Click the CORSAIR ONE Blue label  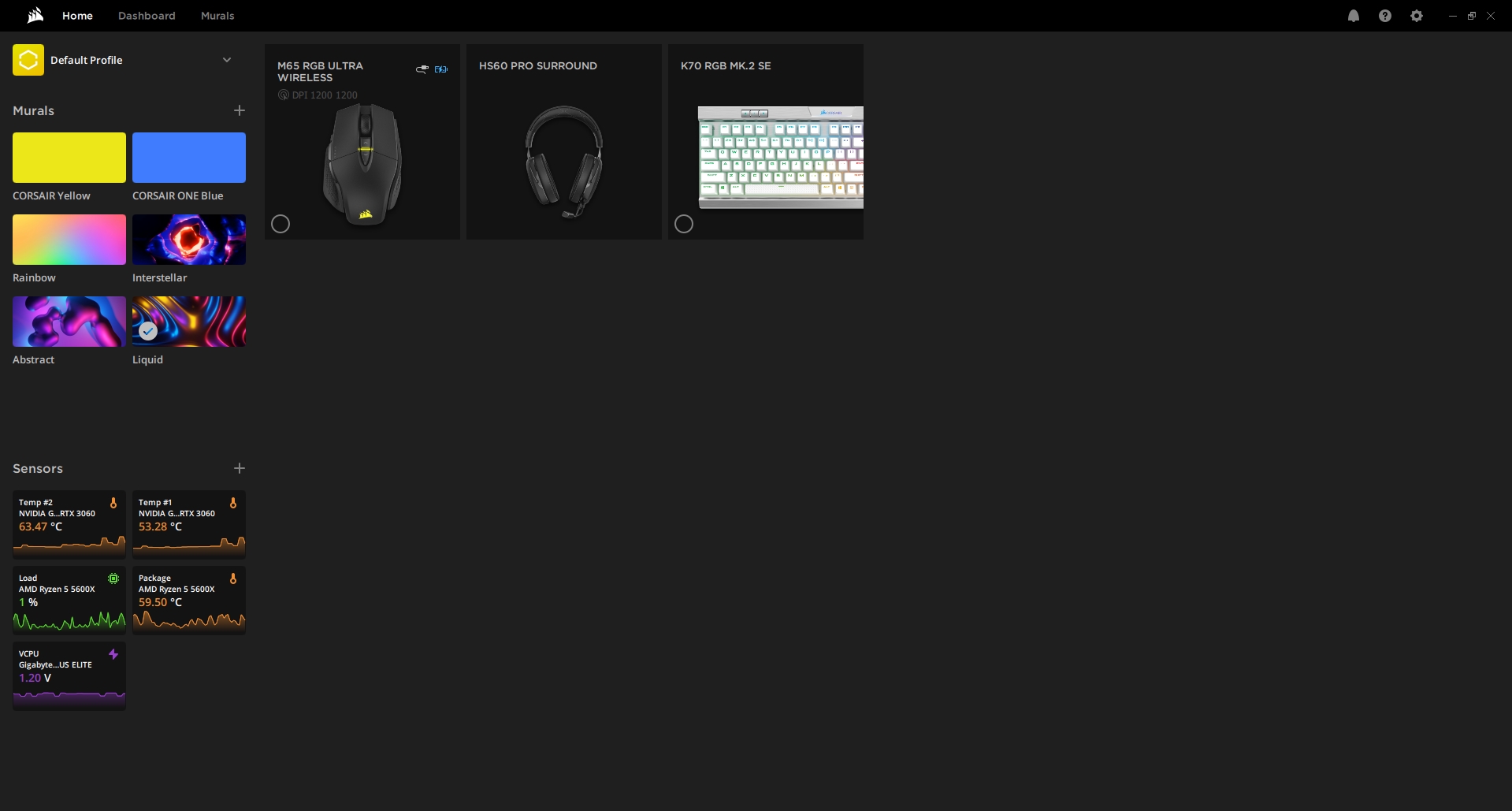click(178, 195)
